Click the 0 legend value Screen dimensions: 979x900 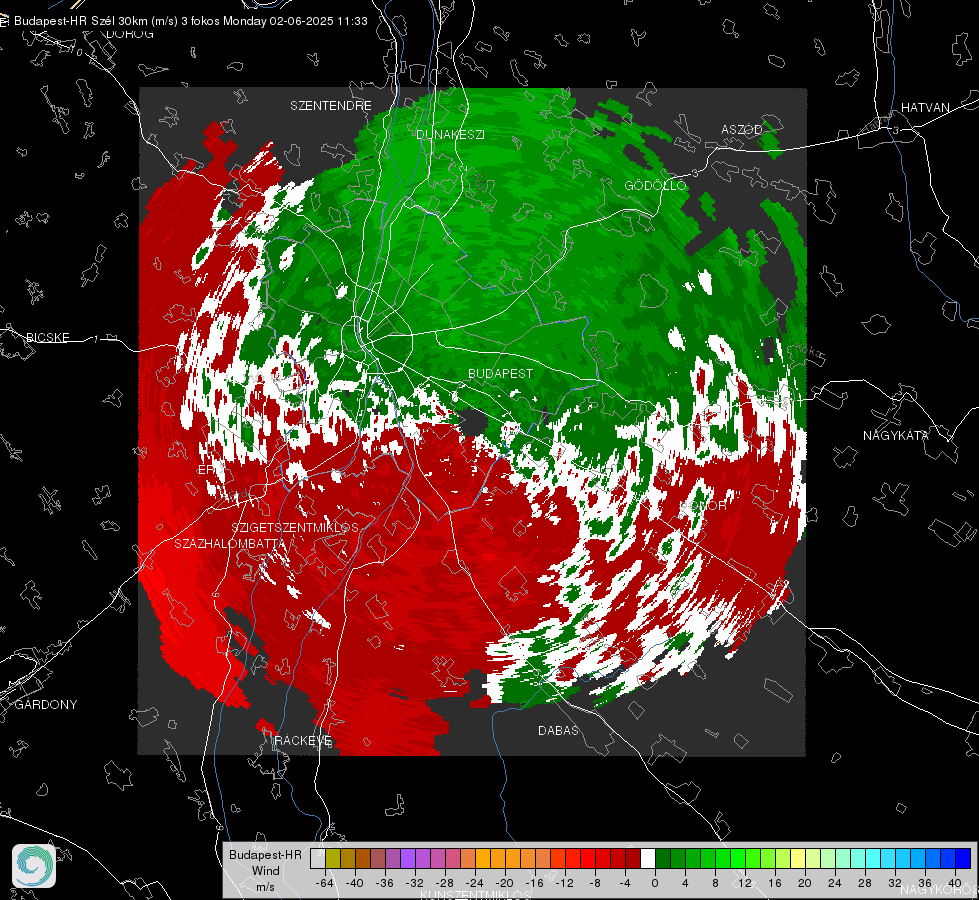point(654,883)
